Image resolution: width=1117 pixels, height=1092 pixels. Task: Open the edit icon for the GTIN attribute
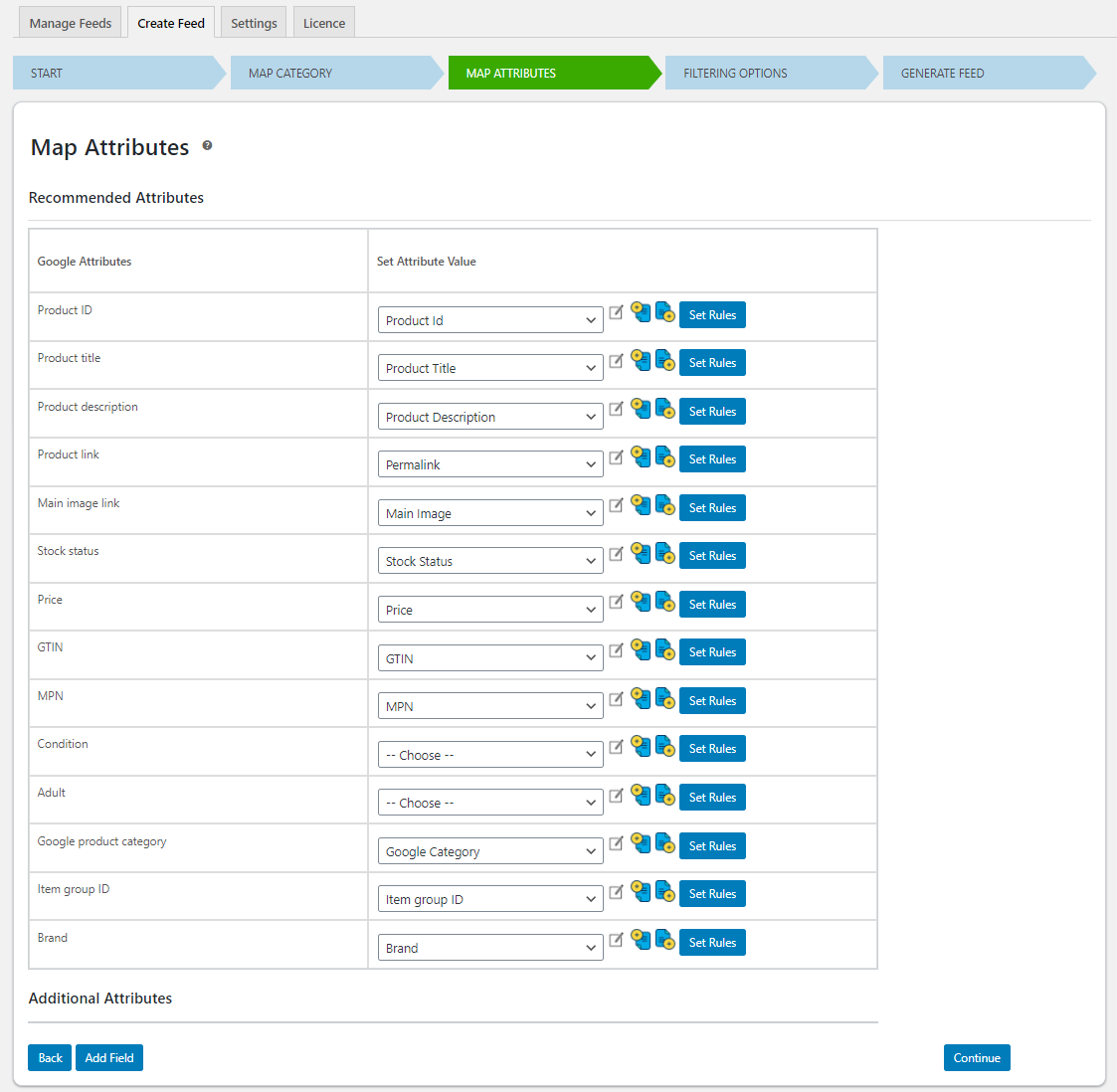(616, 649)
